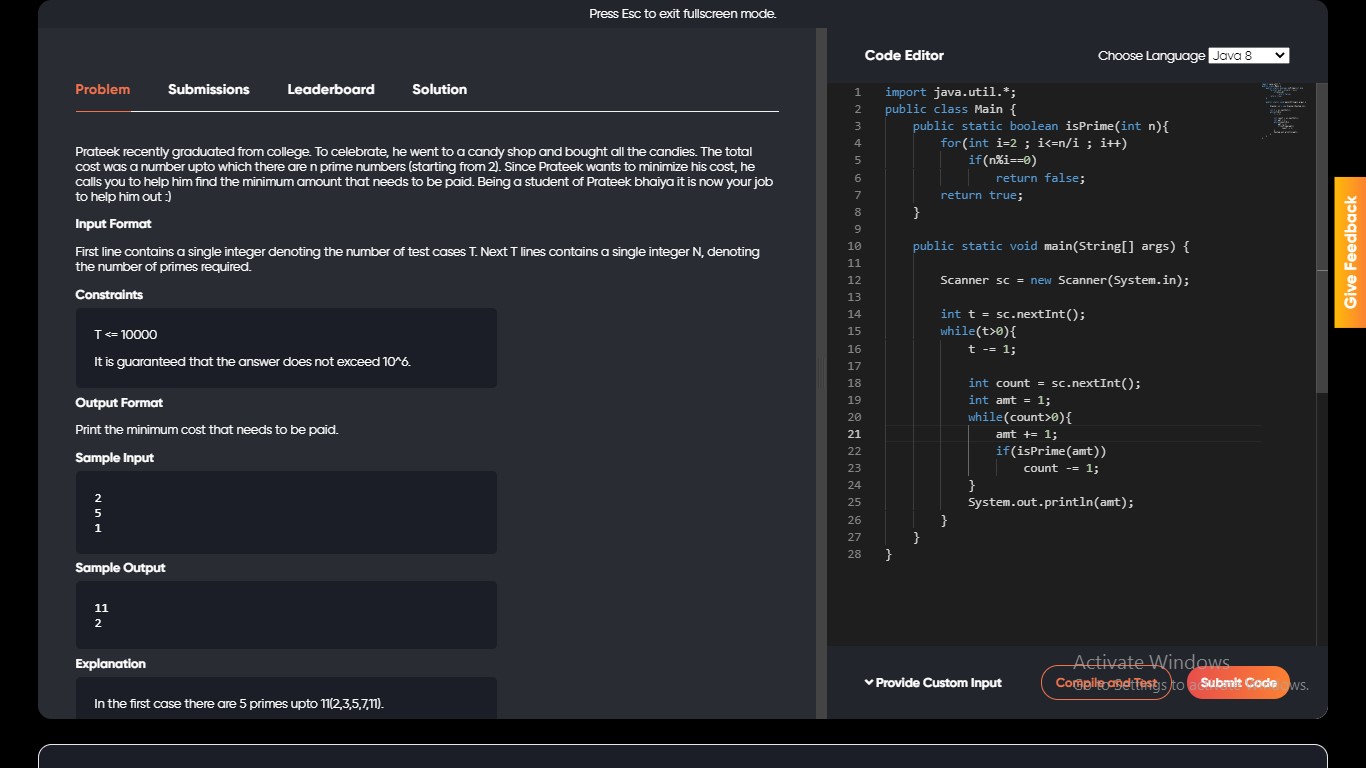Open the Give Feedback side panel
1366x768 pixels.
tap(1350, 252)
